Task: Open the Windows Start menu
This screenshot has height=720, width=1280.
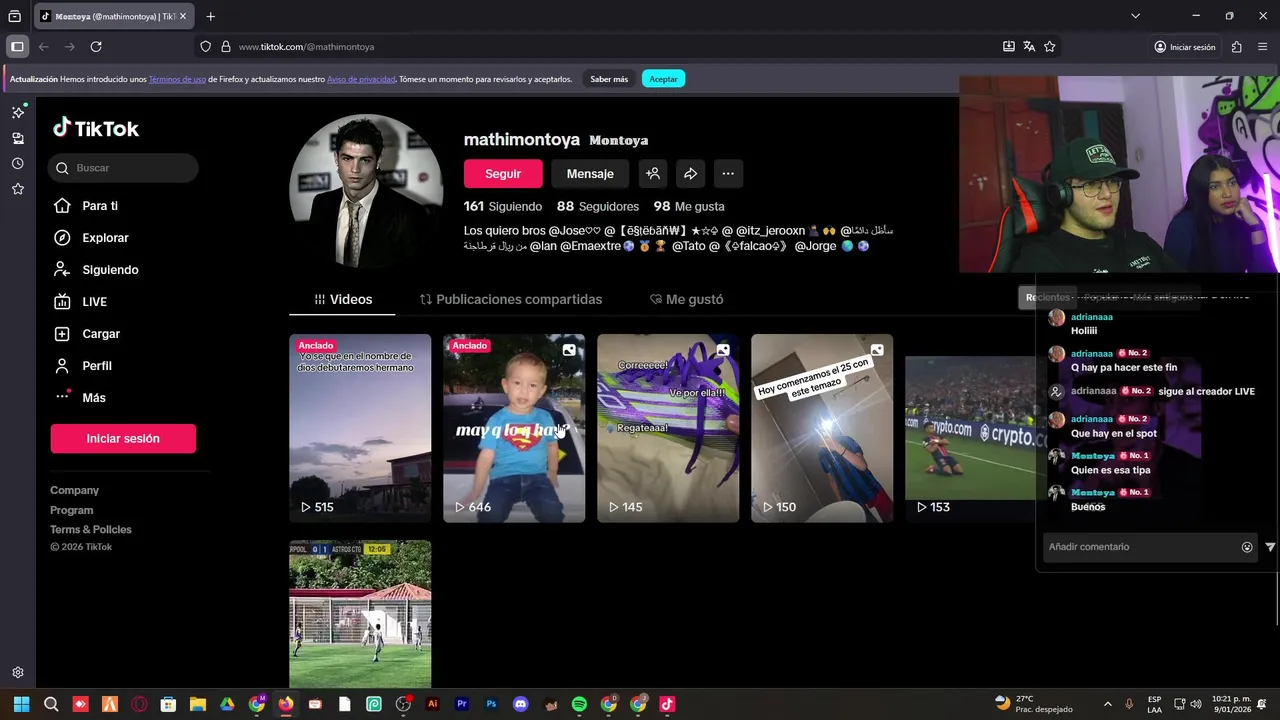Action: coord(21,704)
